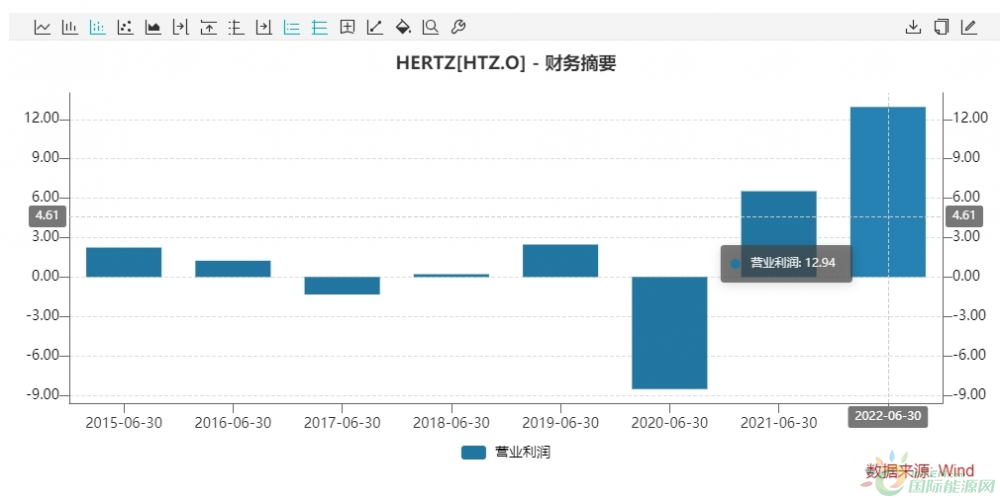Click the copy chart icon
This screenshot has width=1000, height=501.
(x=941, y=27)
